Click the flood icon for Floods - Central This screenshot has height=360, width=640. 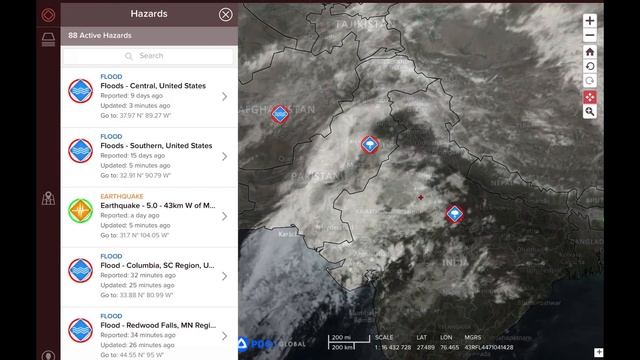click(80, 91)
